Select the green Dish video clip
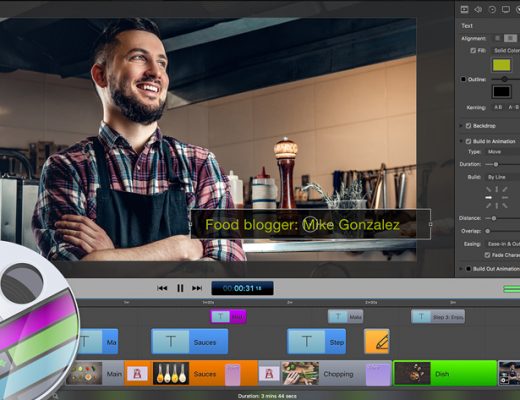The image size is (520, 400). pos(445,374)
